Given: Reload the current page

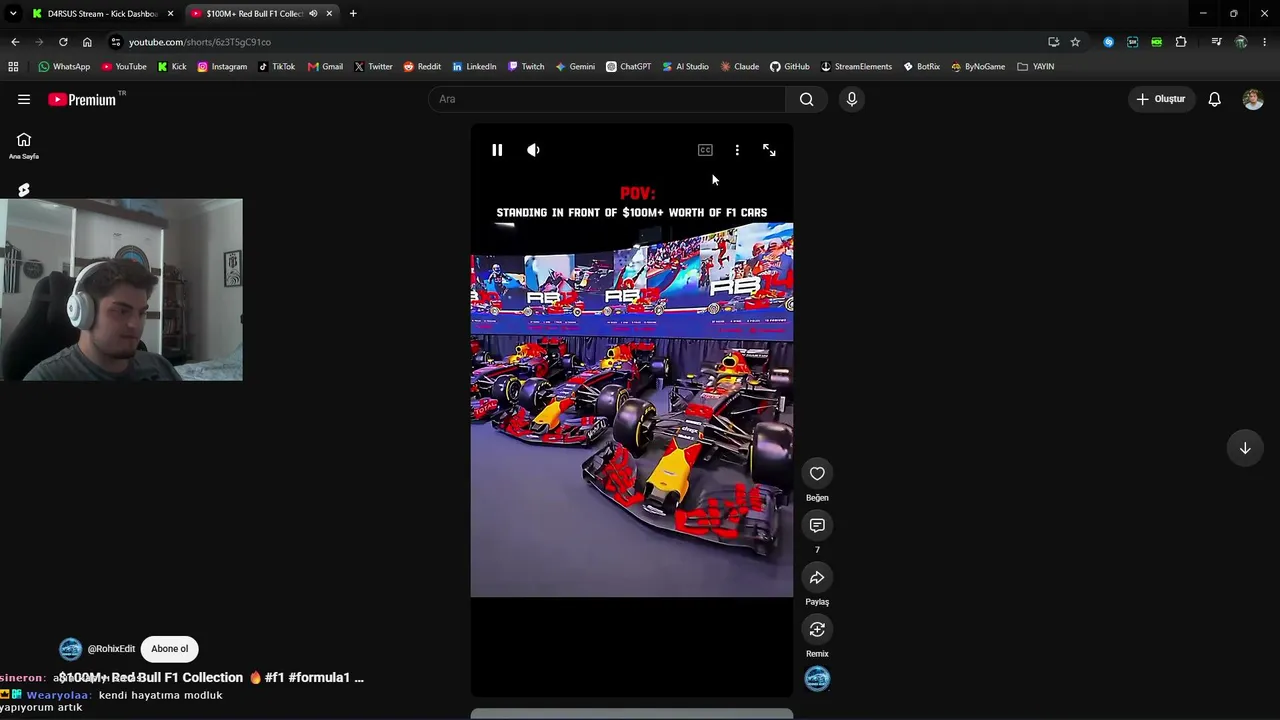Looking at the screenshot, I should pyautogui.click(x=63, y=42).
